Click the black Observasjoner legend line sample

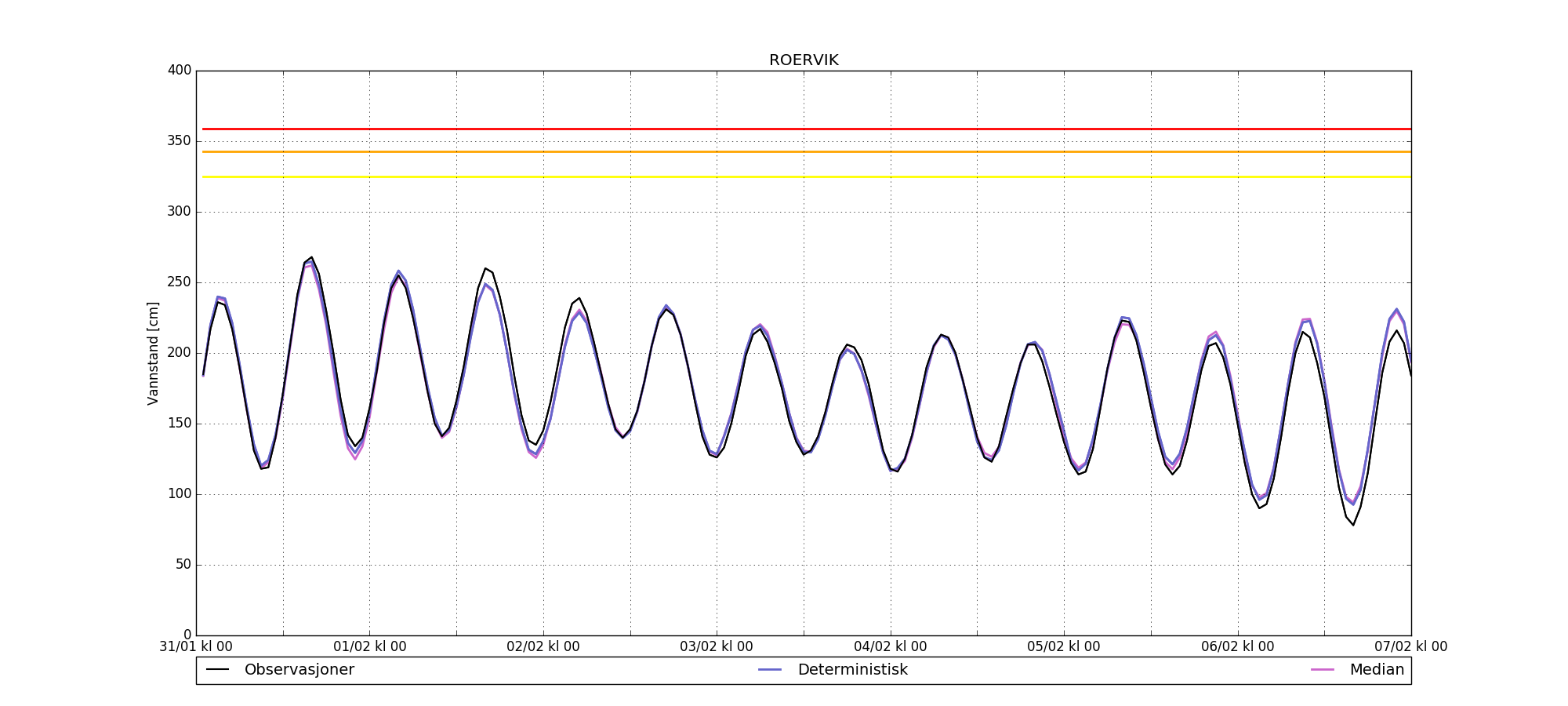(x=217, y=670)
